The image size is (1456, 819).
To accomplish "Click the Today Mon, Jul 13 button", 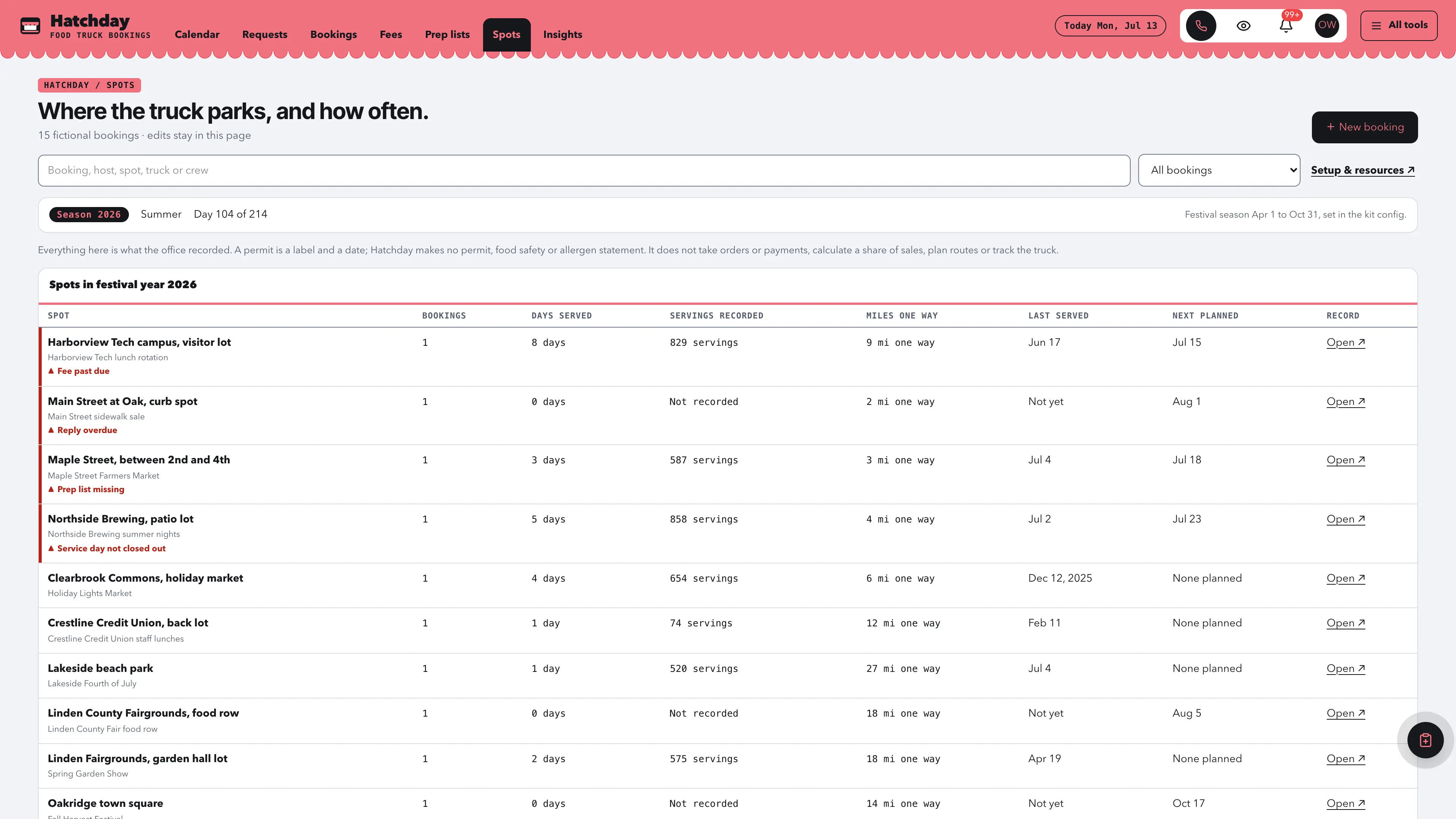I will pyautogui.click(x=1110, y=25).
